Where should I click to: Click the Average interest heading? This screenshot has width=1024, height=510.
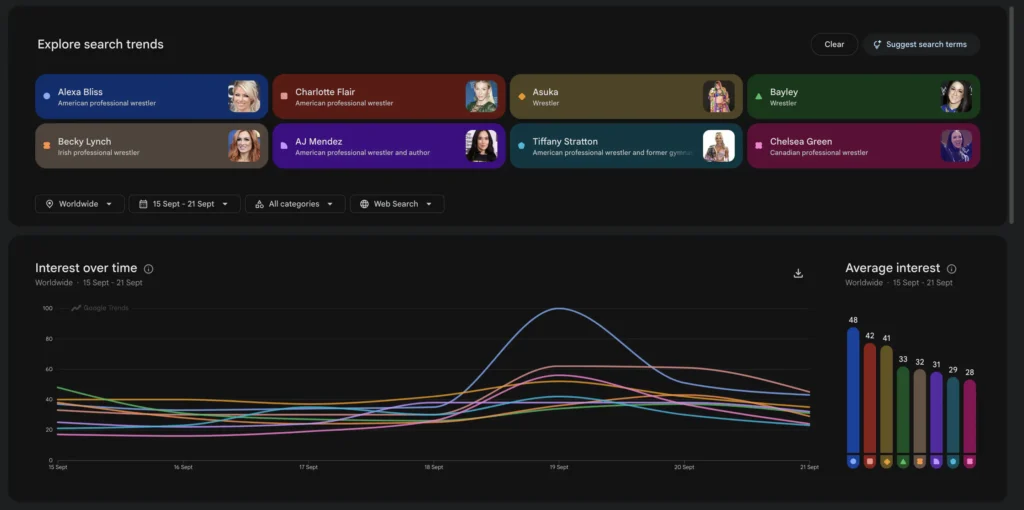(893, 268)
